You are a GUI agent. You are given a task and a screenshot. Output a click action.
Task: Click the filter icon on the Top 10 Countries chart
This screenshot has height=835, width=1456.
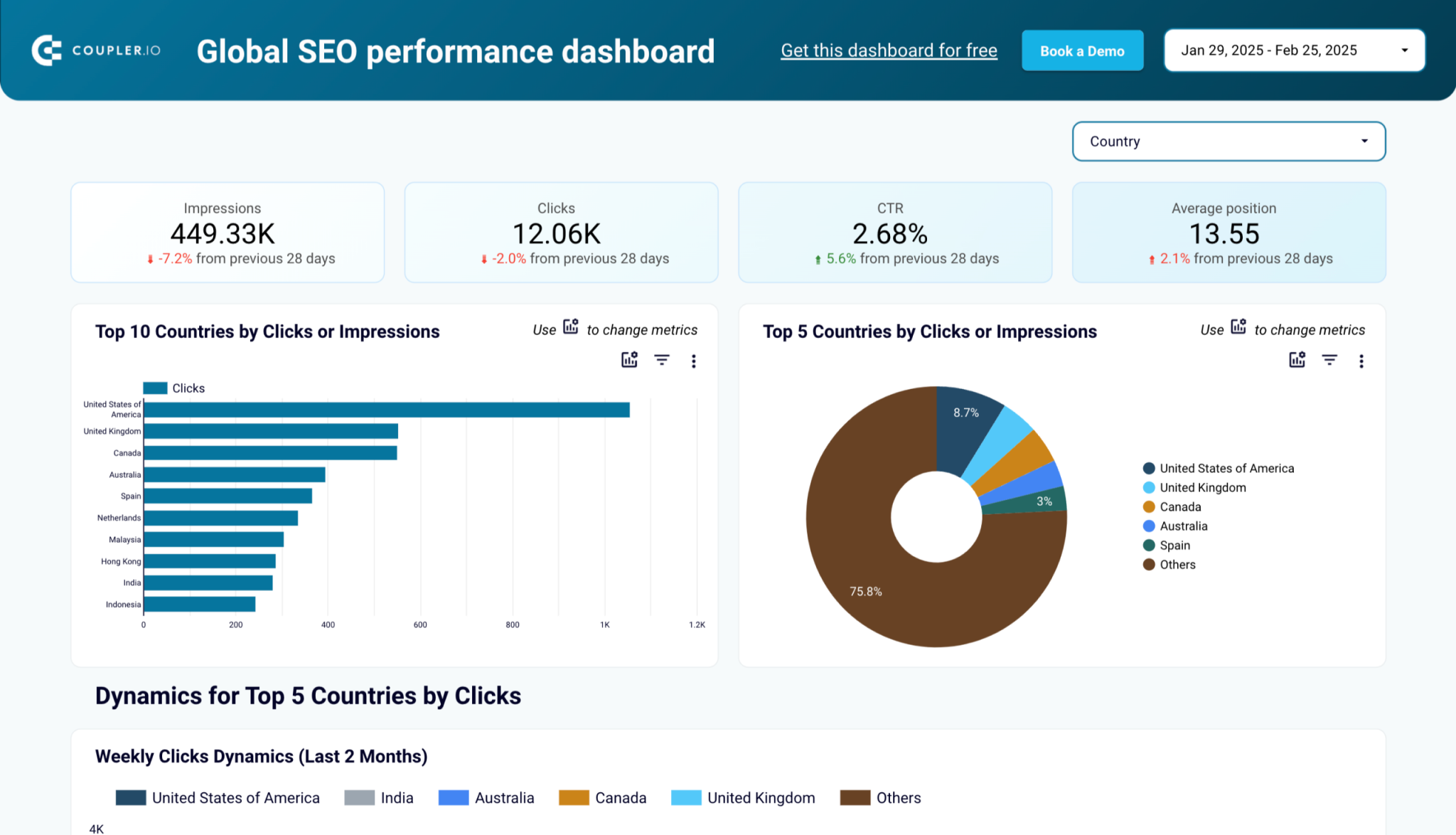[662, 361]
